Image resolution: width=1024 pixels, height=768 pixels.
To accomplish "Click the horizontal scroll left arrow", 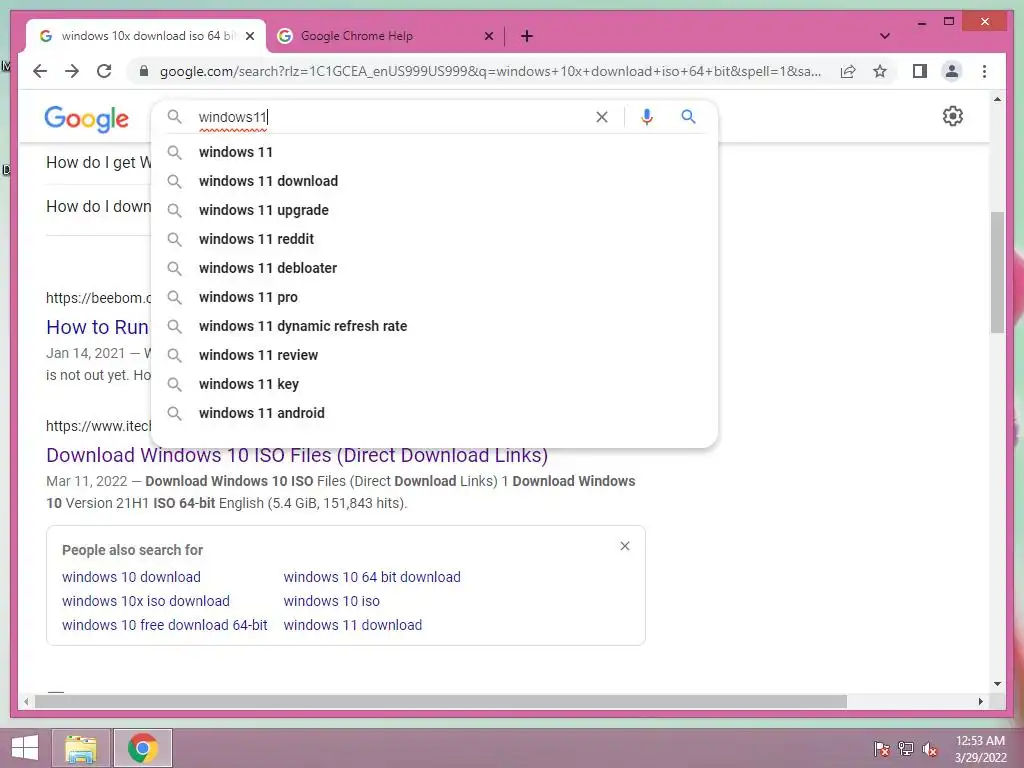I will coord(26,701).
